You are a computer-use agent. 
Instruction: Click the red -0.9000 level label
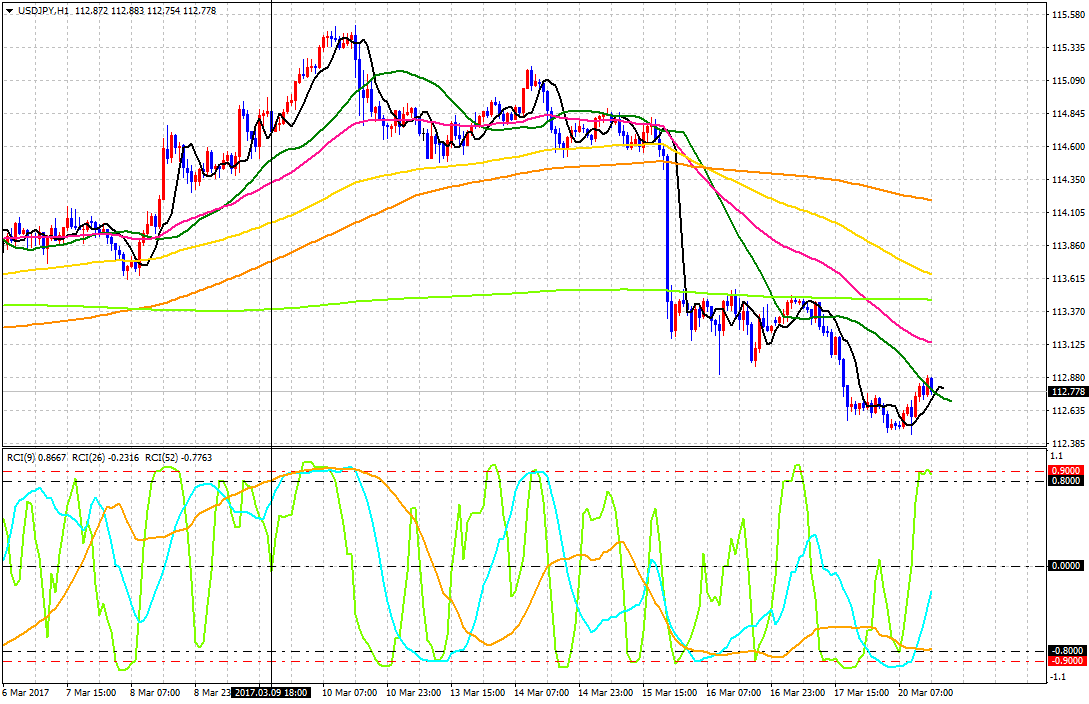tap(1064, 661)
